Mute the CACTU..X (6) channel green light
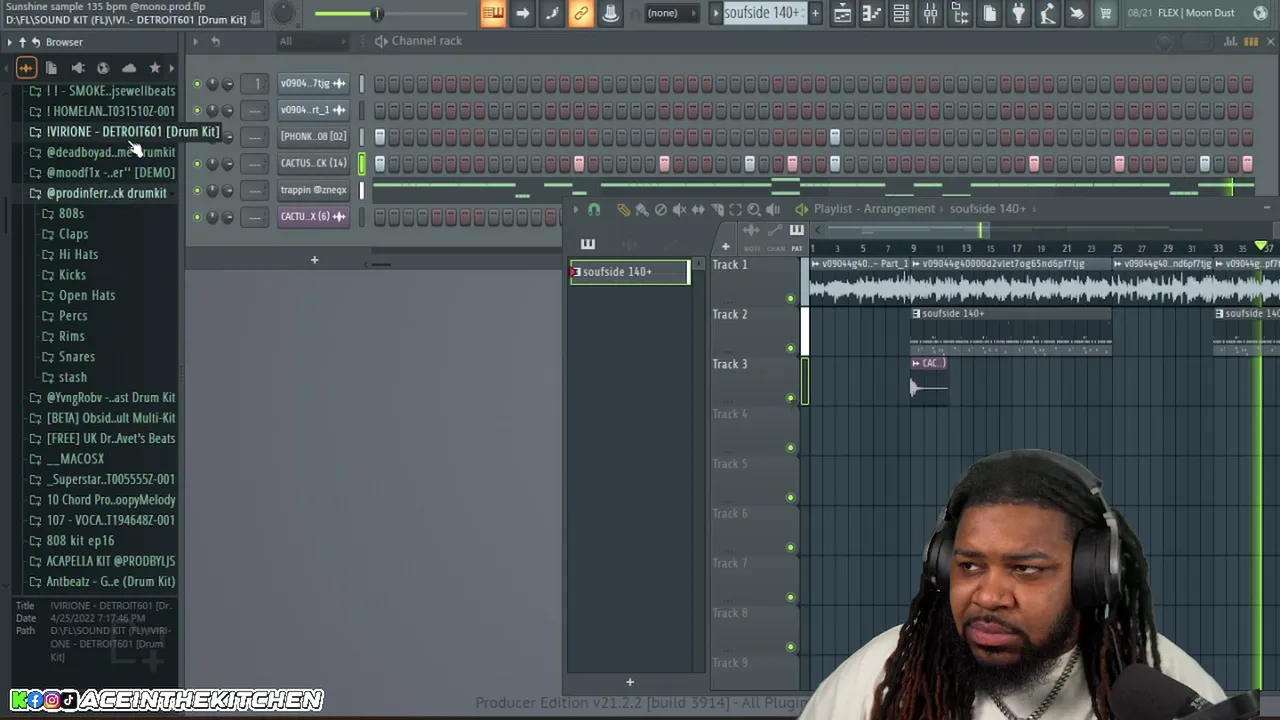The width and height of the screenshot is (1280, 720). tap(197, 217)
